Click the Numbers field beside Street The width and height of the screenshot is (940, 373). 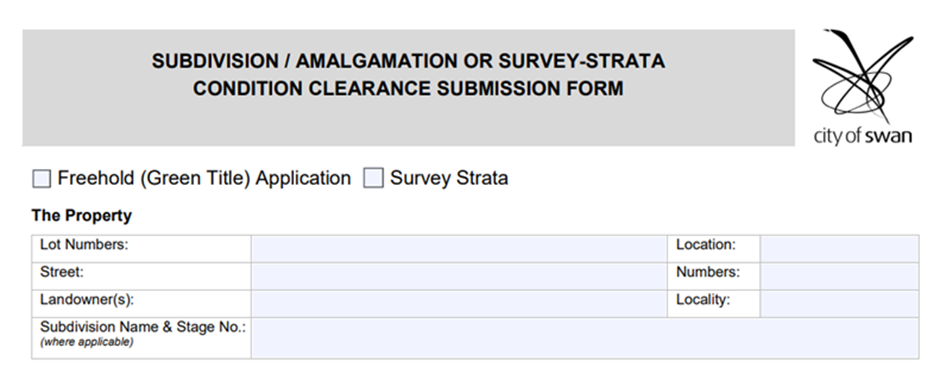tap(839, 276)
